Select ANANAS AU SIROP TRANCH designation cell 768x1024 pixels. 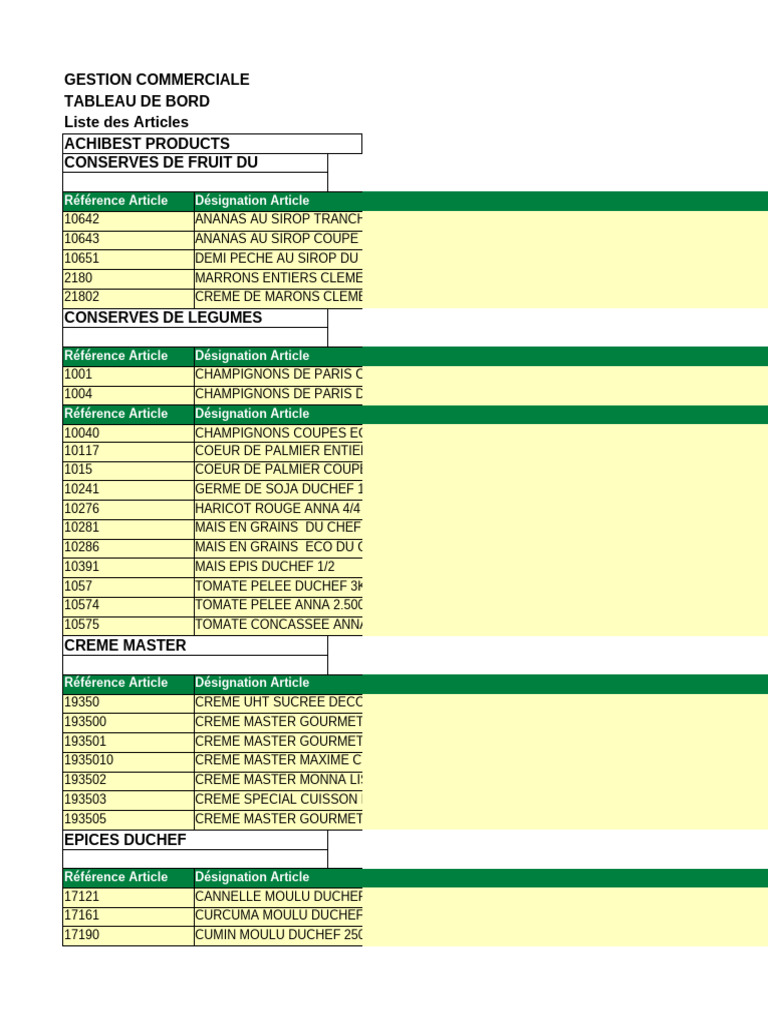(x=278, y=220)
